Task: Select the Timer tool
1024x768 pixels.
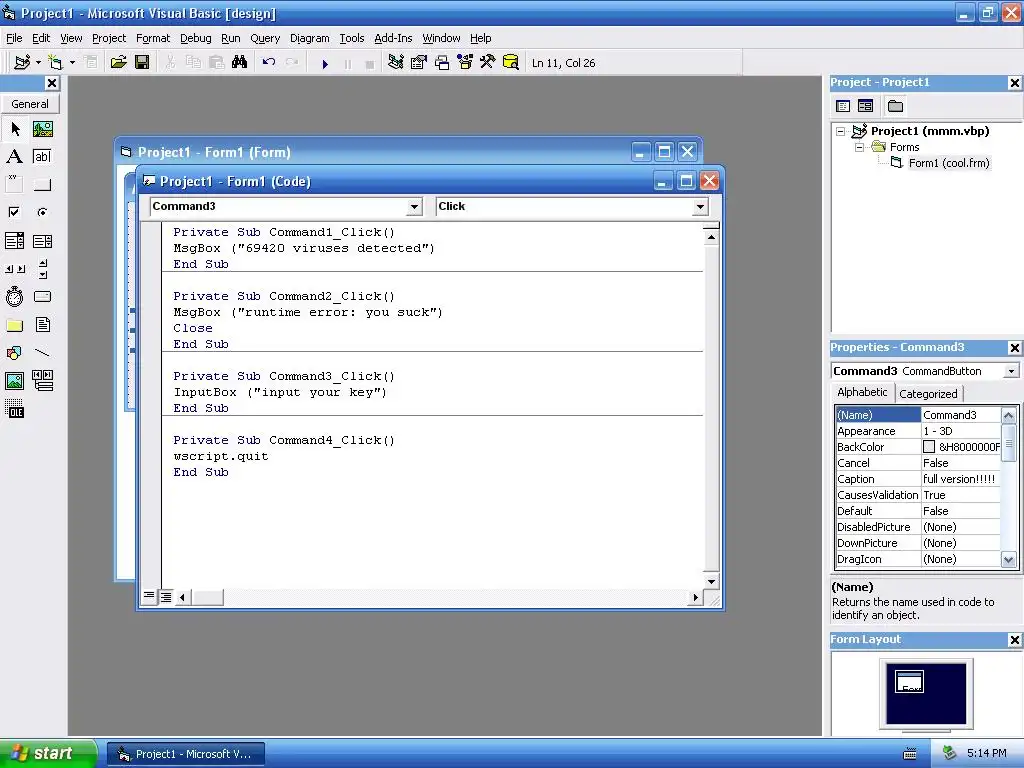Action: [14, 296]
